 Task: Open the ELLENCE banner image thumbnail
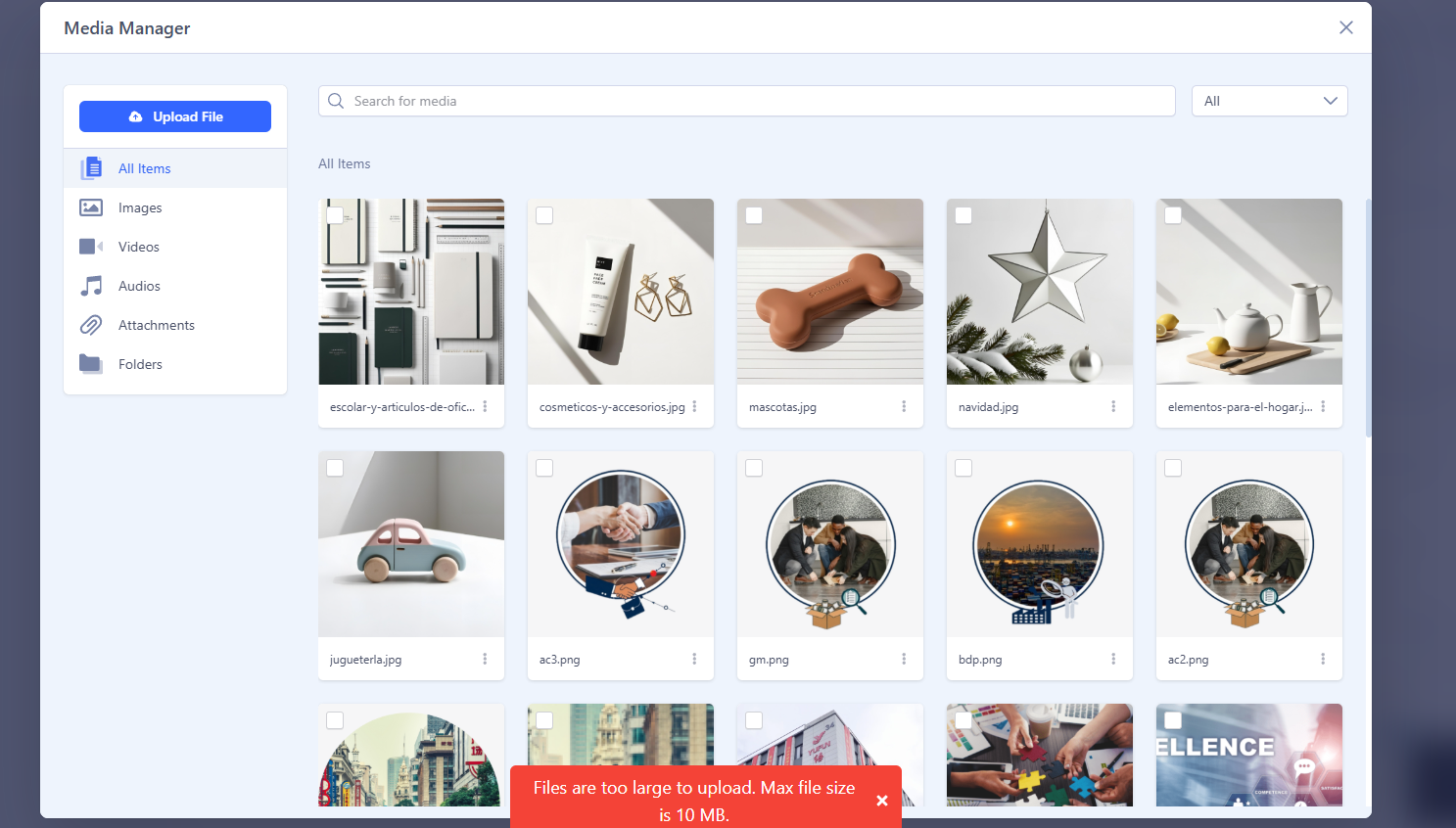coord(1249,755)
